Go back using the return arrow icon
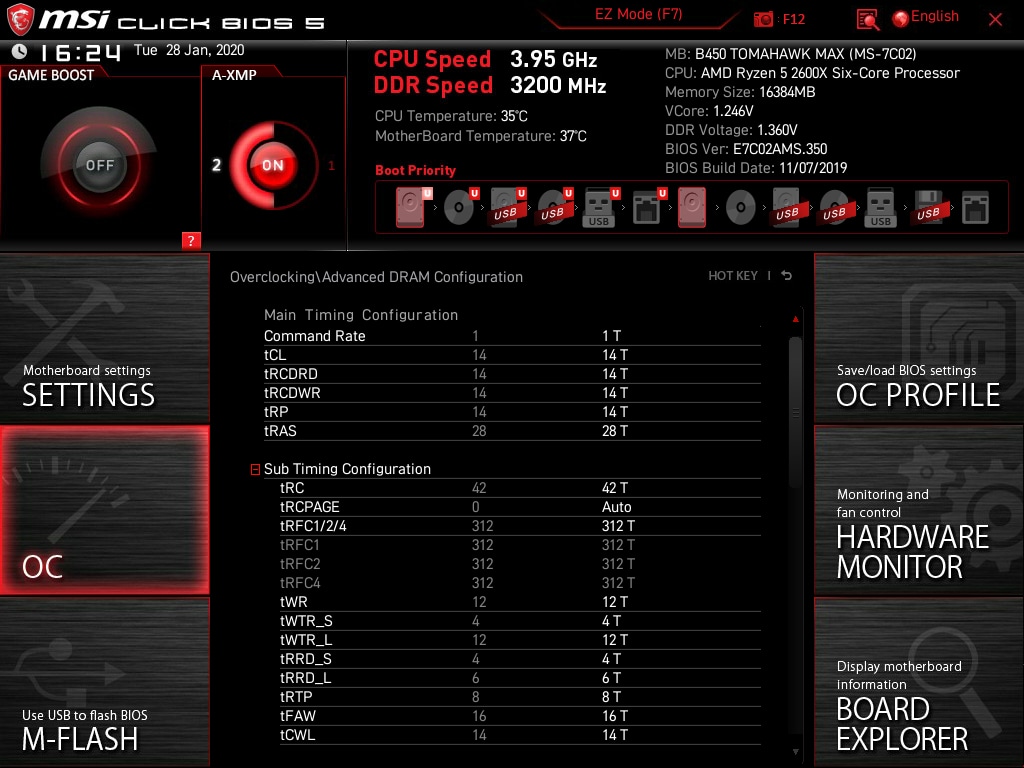Screen dimensions: 1024x768 [x=787, y=276]
